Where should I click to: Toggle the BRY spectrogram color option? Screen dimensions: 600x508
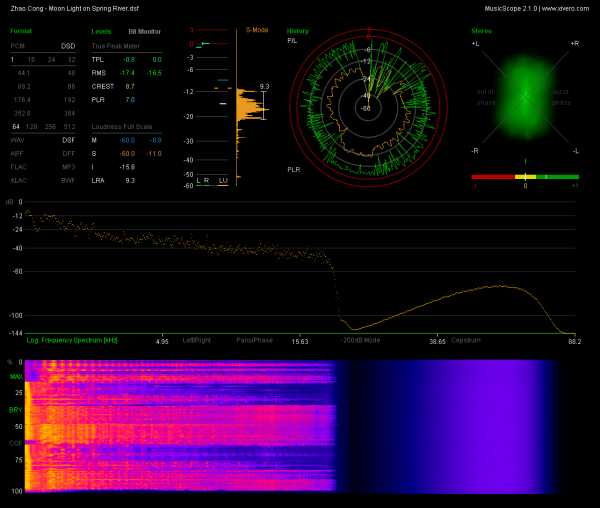(x=15, y=410)
